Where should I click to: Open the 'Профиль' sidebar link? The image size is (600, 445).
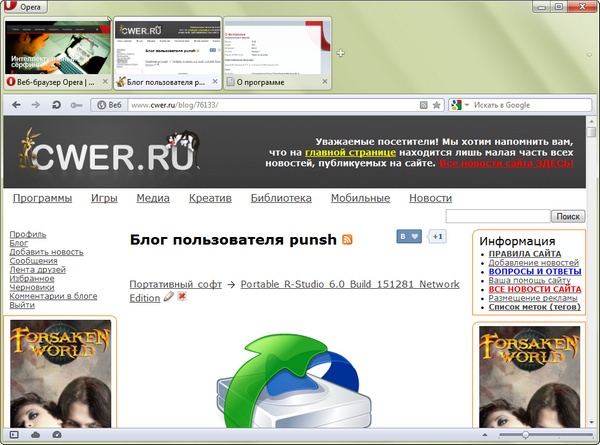pos(27,233)
